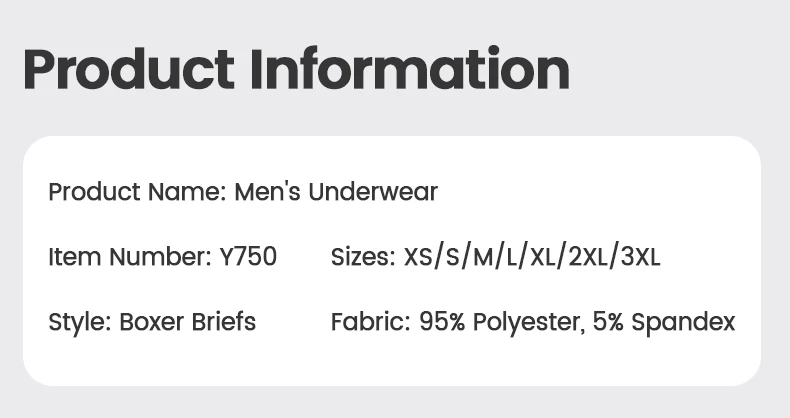Select the Y750 item number value

click(248, 256)
